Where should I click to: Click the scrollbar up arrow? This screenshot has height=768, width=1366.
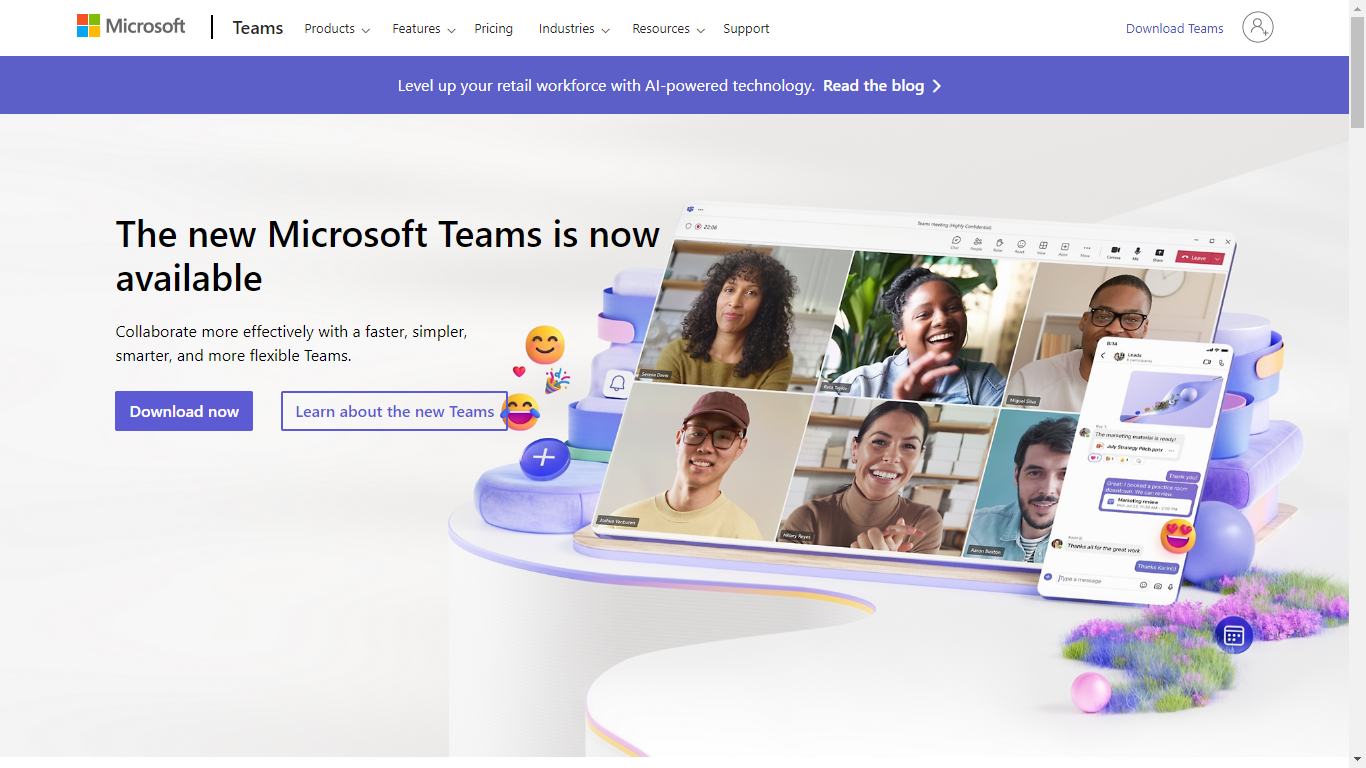tap(1357, 8)
